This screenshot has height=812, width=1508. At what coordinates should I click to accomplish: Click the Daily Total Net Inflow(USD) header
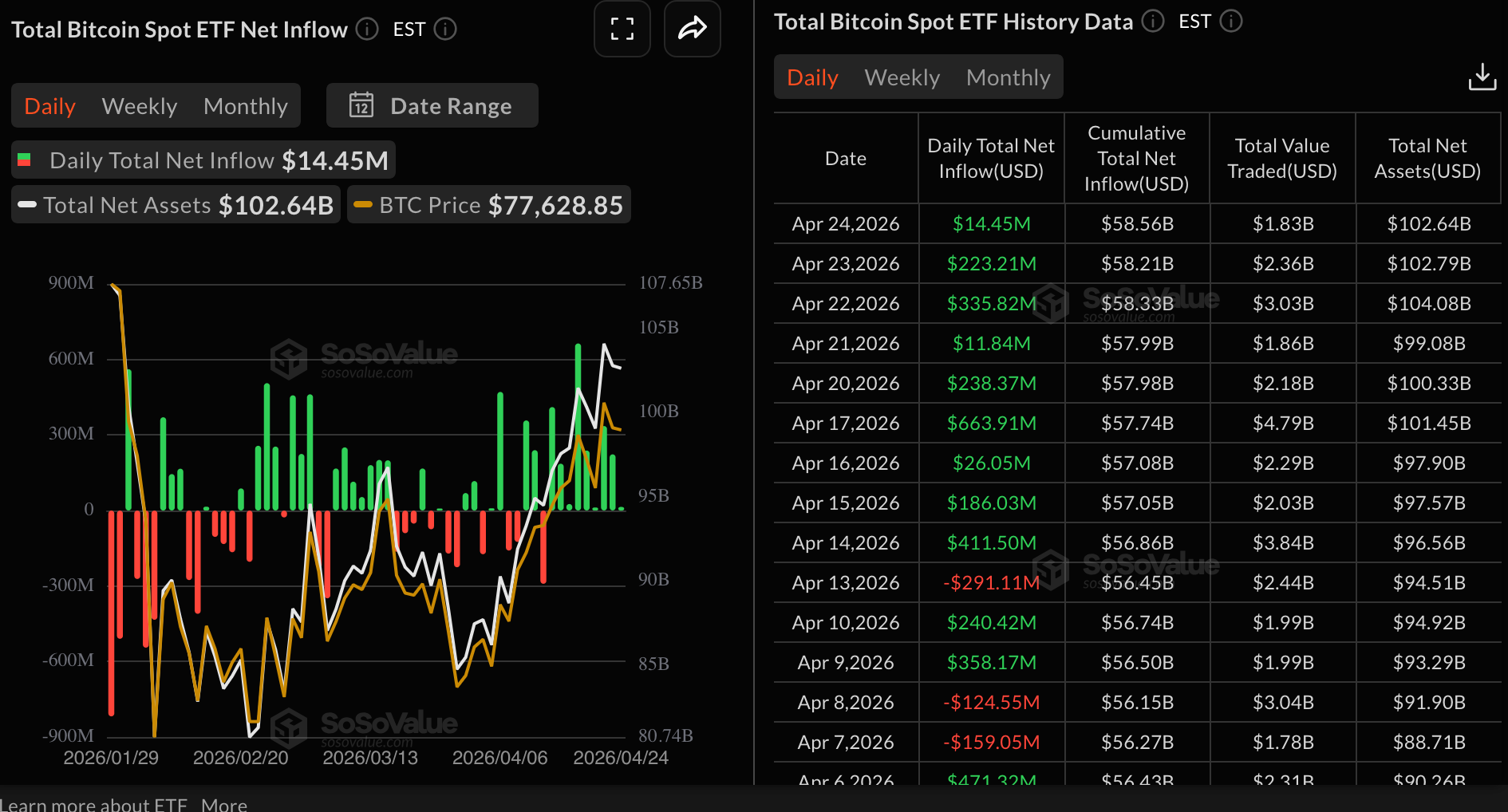coord(991,158)
